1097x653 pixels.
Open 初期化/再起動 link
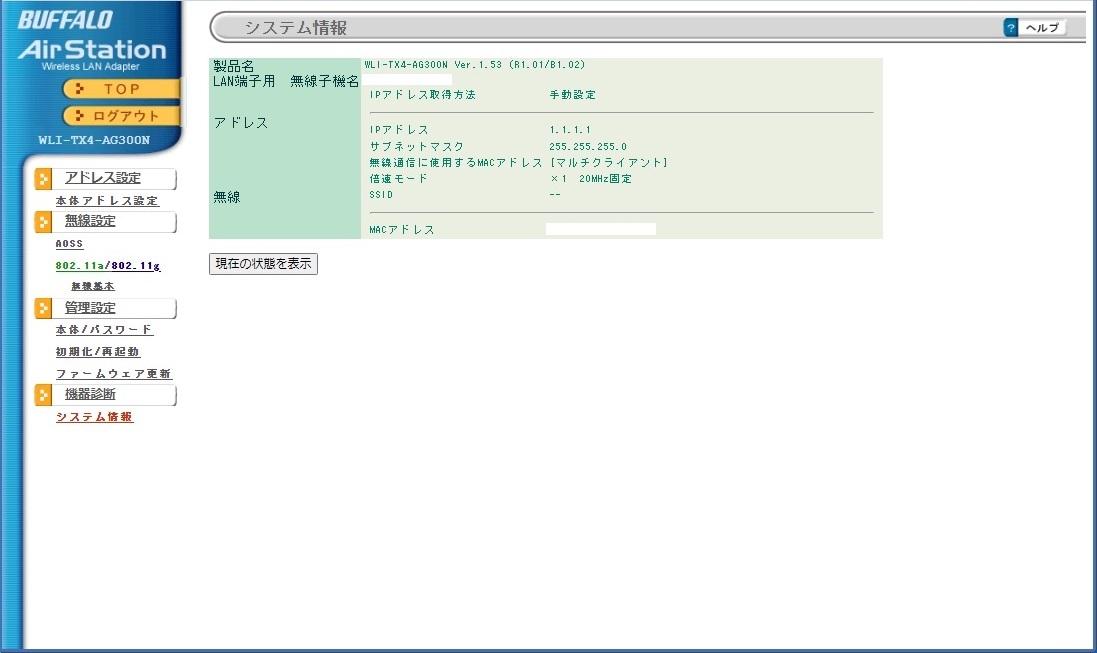(97, 351)
